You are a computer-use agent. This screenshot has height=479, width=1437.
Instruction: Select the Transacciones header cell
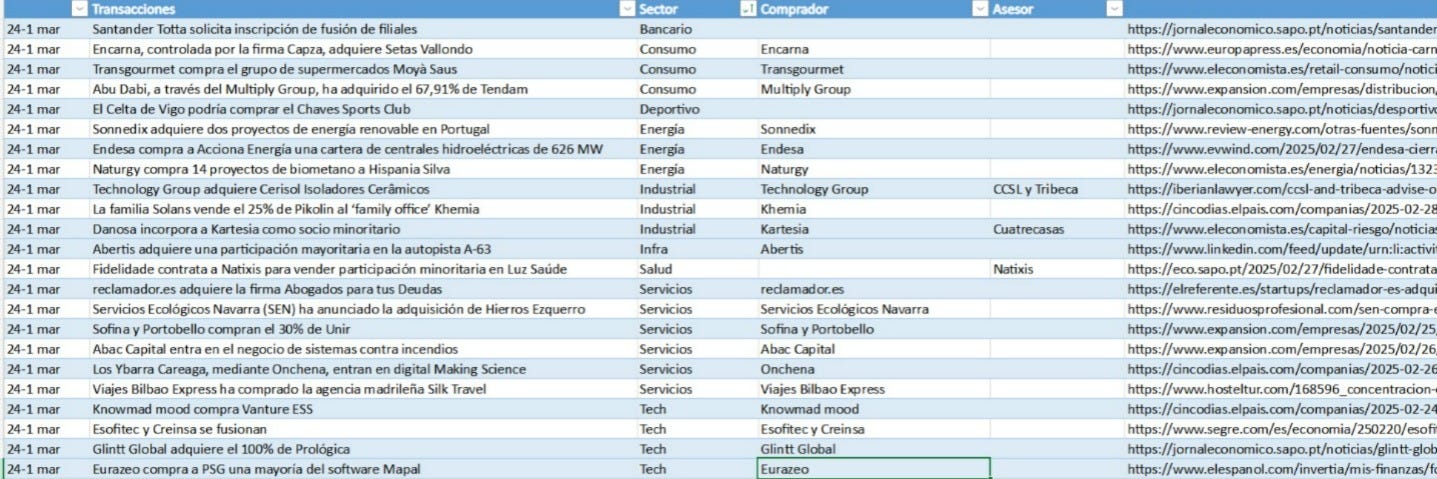point(362,9)
